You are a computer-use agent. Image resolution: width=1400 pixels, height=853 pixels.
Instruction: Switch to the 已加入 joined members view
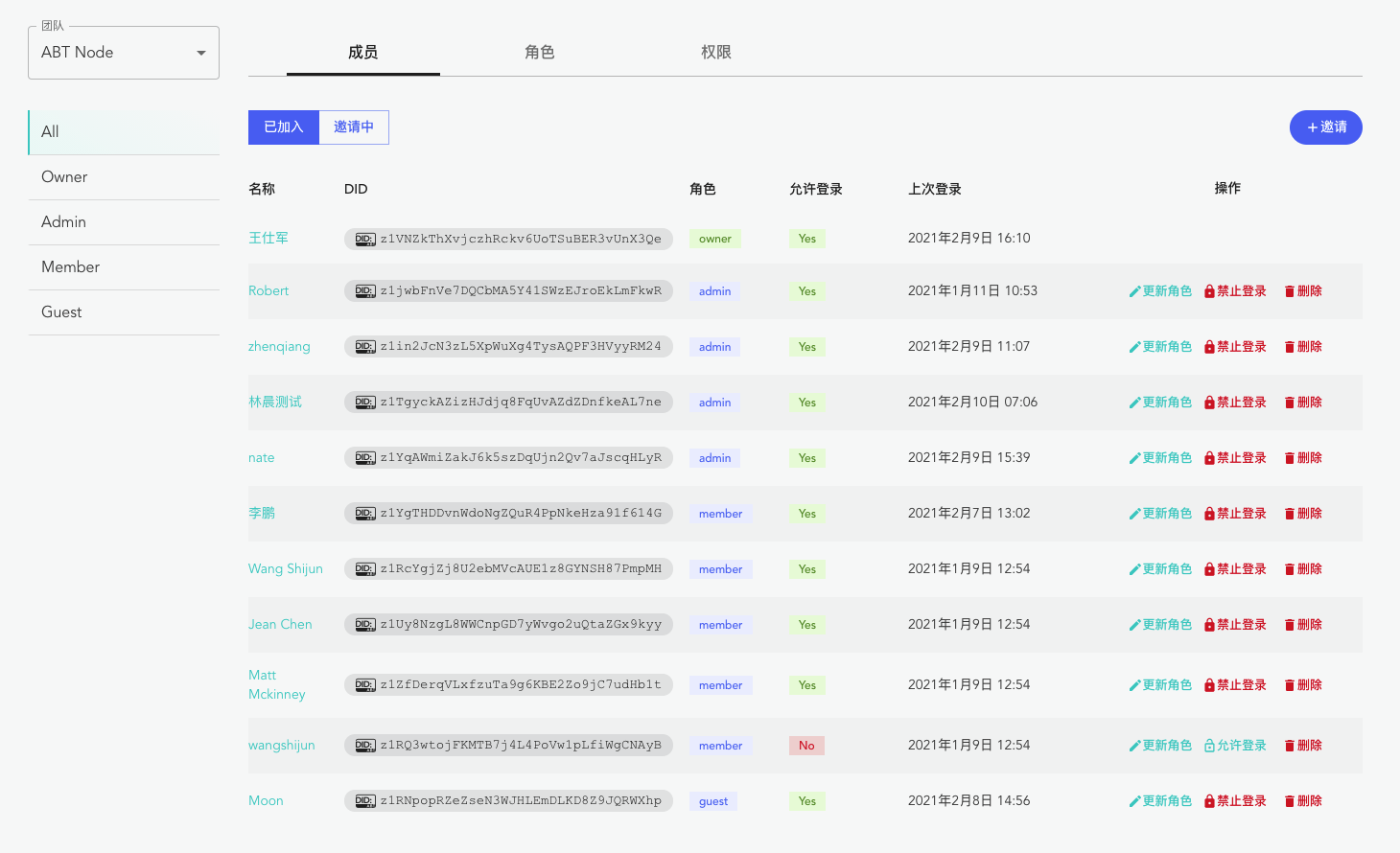tap(284, 127)
